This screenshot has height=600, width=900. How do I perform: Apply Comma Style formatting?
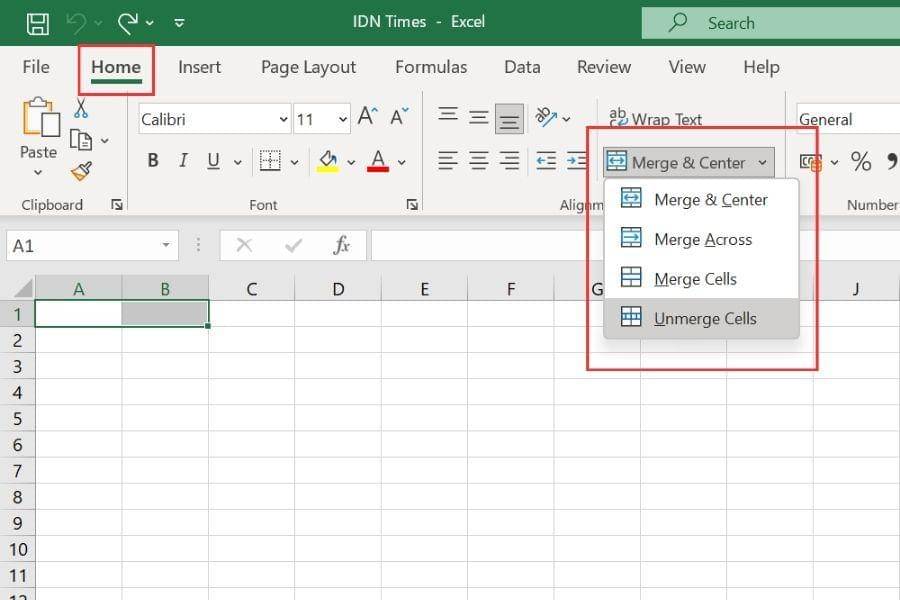891,161
